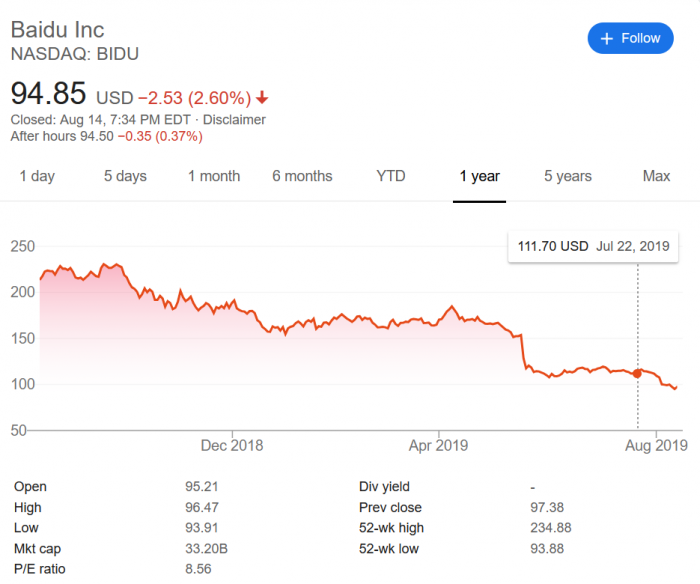Image resolution: width=700 pixels, height=584 pixels.
Task: Select the Max range tab
Action: [656, 176]
